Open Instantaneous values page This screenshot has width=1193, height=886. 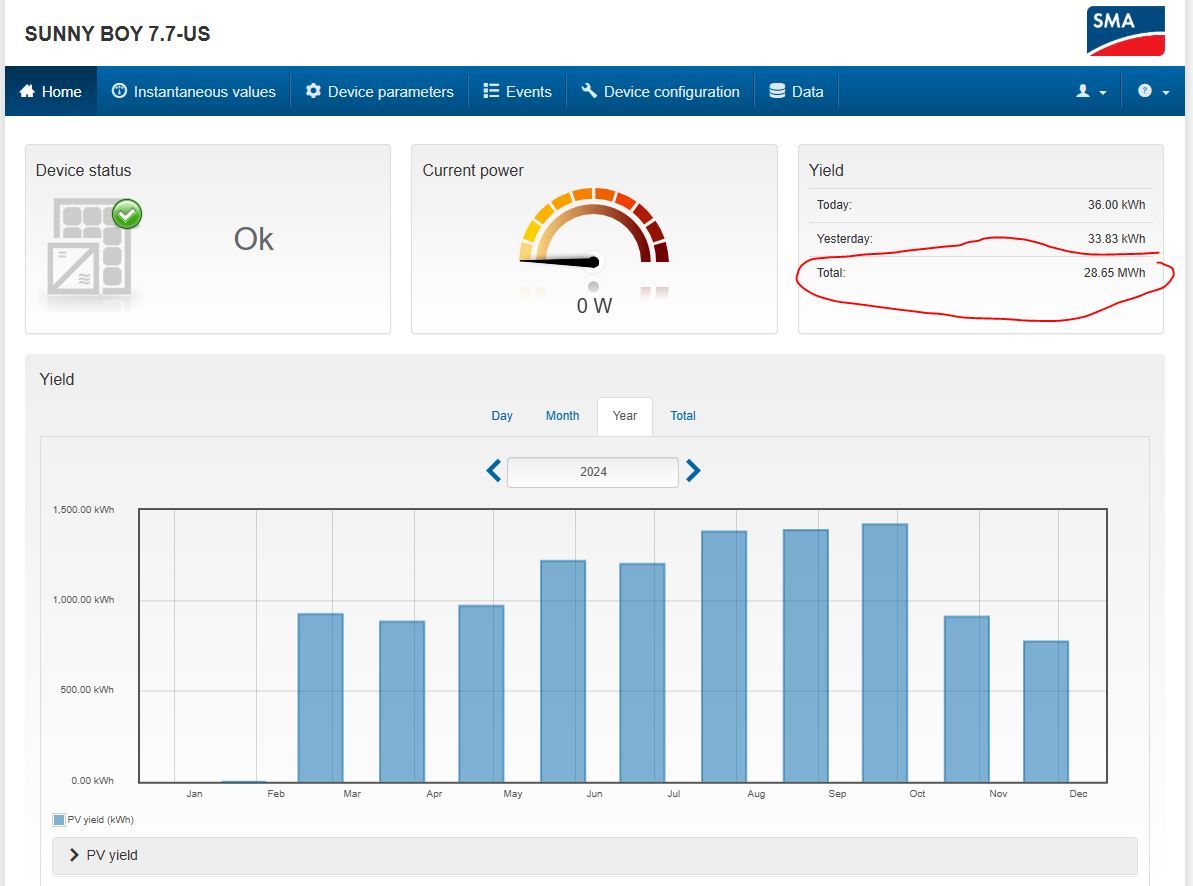pyautogui.click(x=194, y=91)
